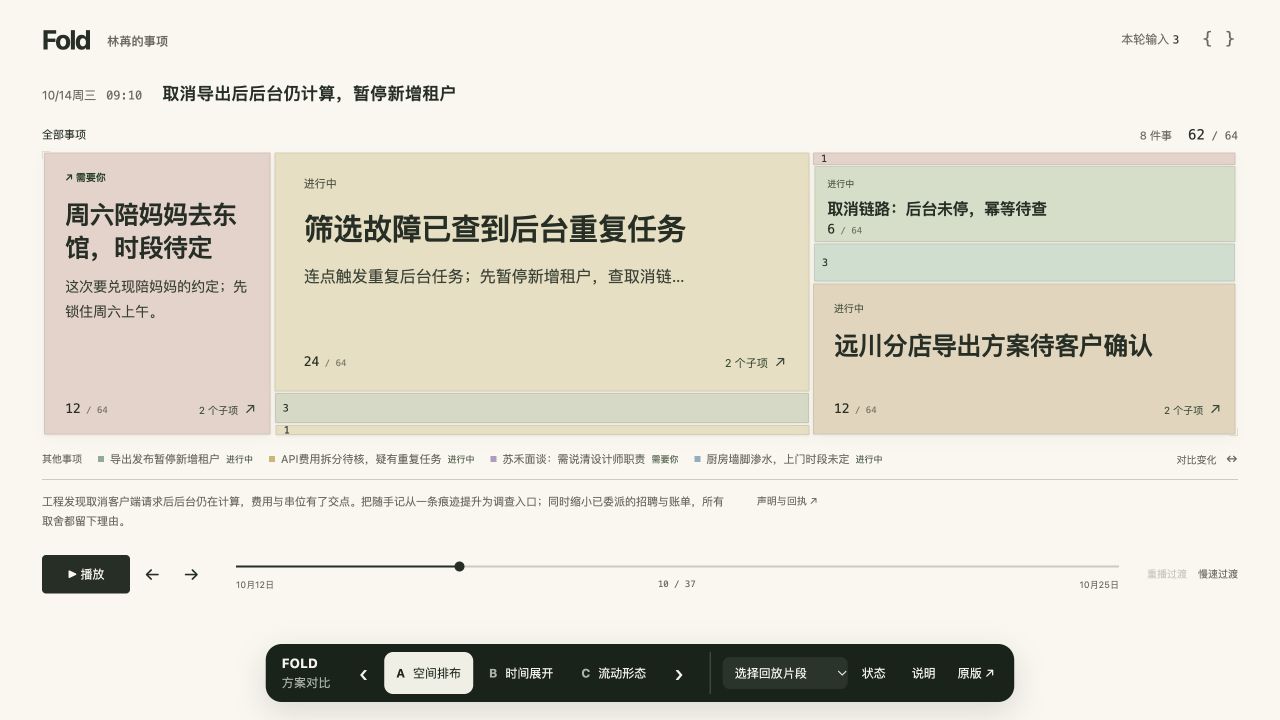Screen dimensions: 1280x720
Task: Click the 状态 button in bottom bar
Action: (x=874, y=673)
